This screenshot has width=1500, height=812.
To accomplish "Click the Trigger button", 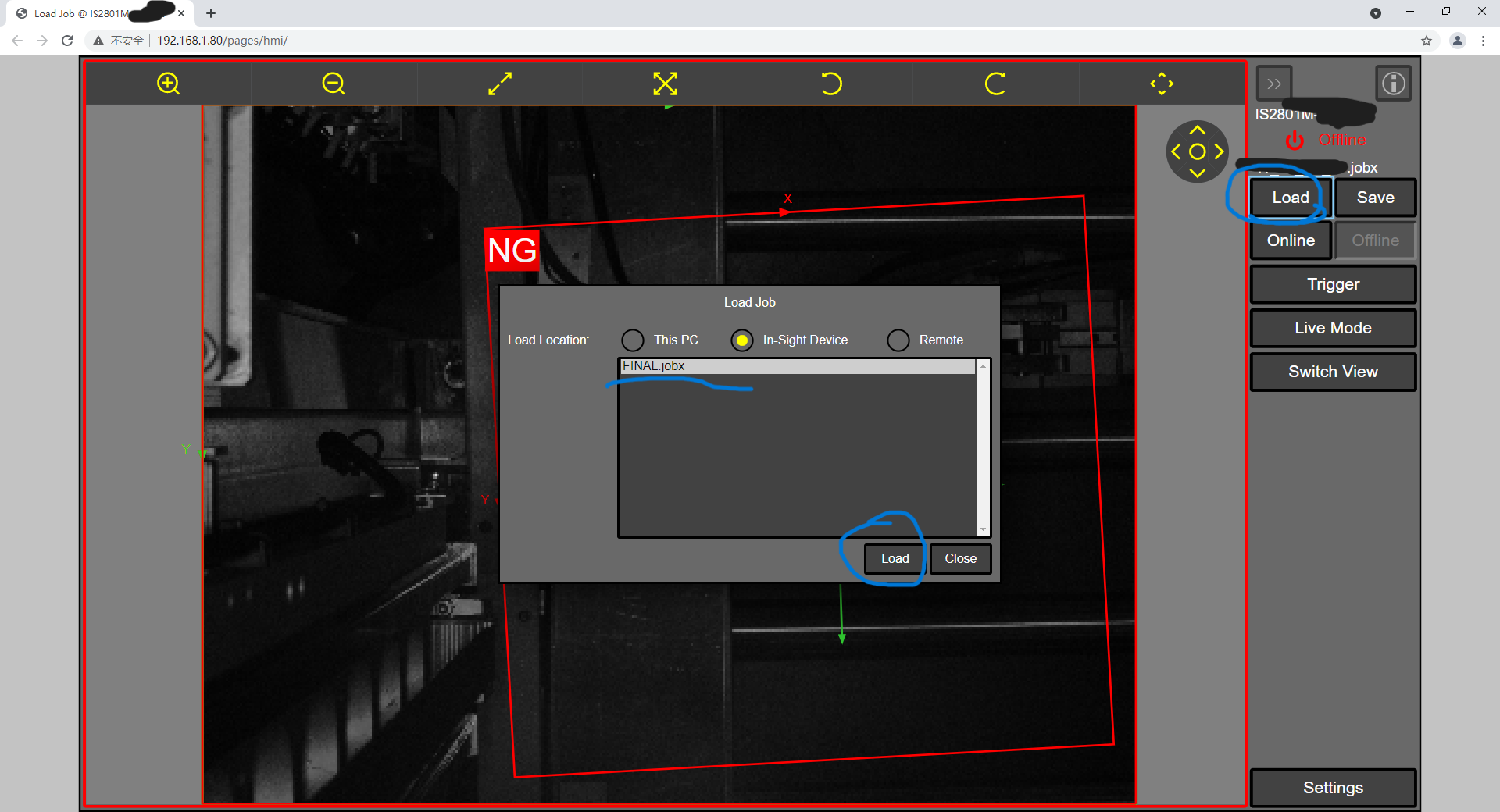I will pyautogui.click(x=1333, y=284).
